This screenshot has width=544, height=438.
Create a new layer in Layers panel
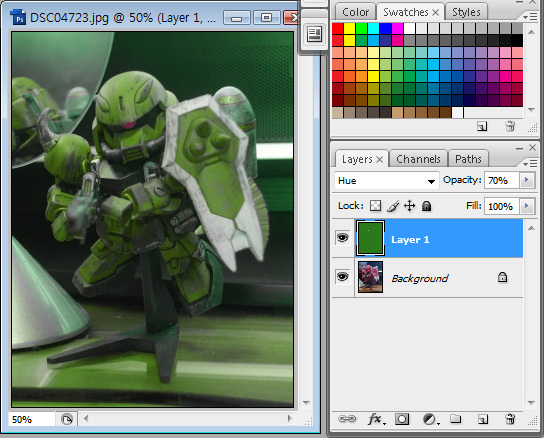pyautogui.click(x=483, y=419)
